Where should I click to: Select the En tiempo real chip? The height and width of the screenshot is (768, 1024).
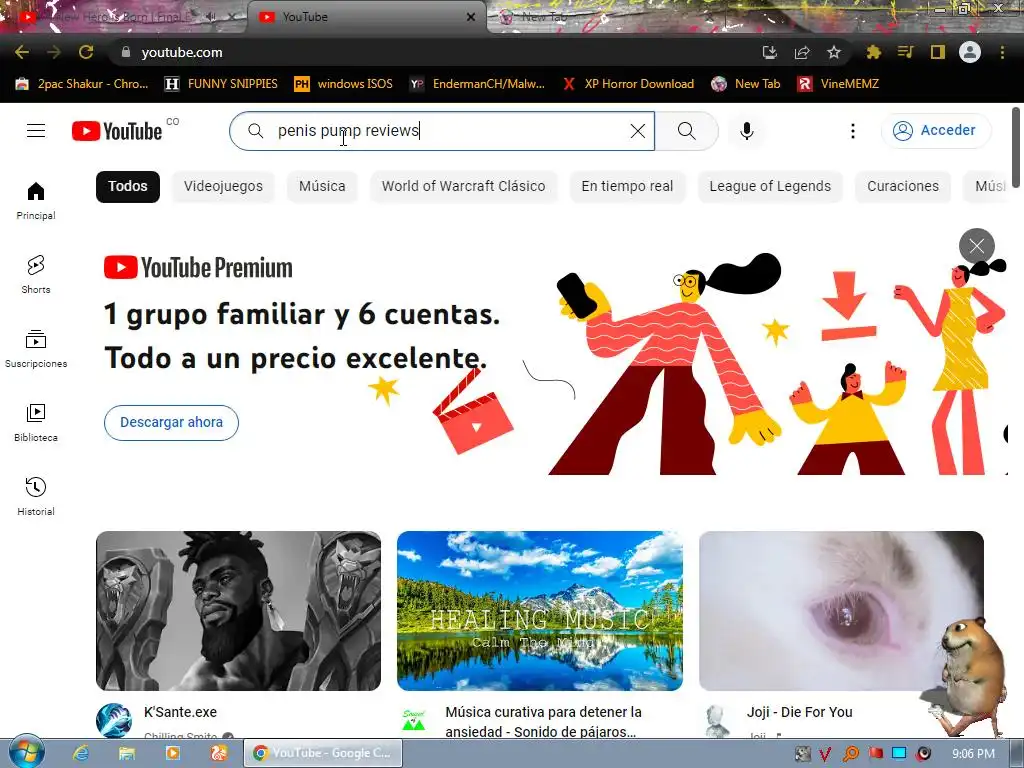(627, 186)
